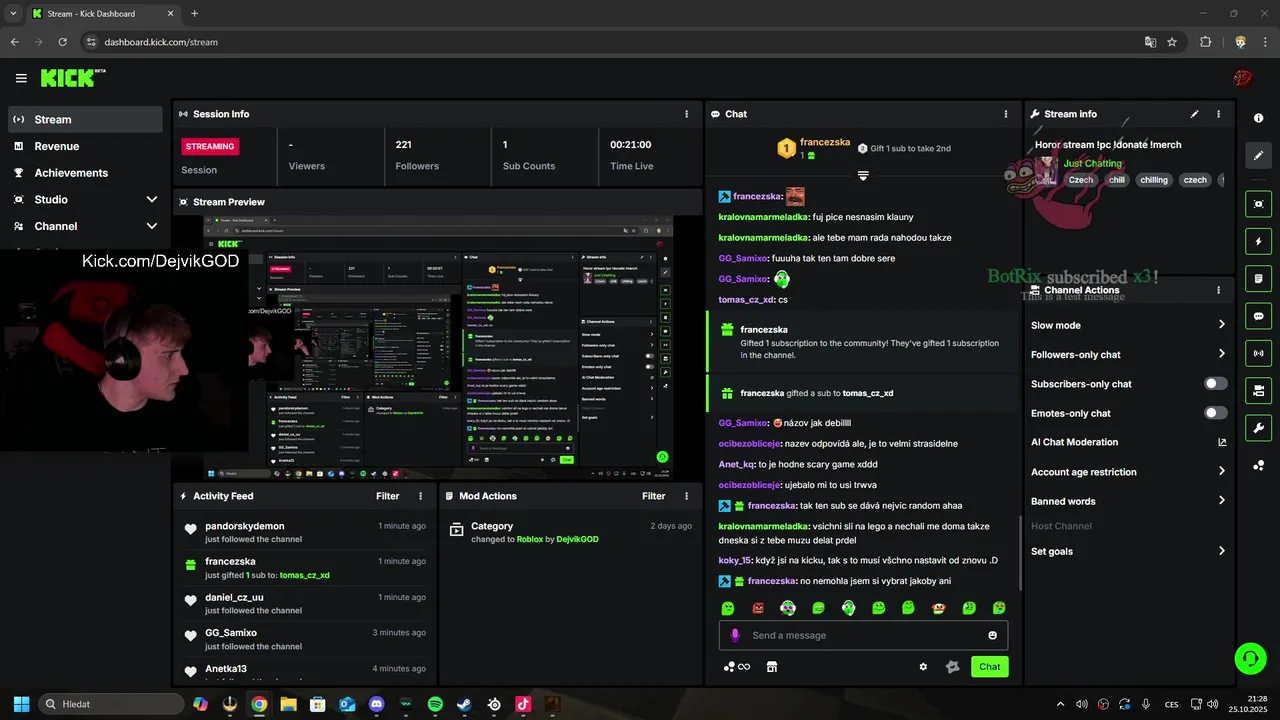
Task: Open Session Info options menu
Action: tap(686, 114)
